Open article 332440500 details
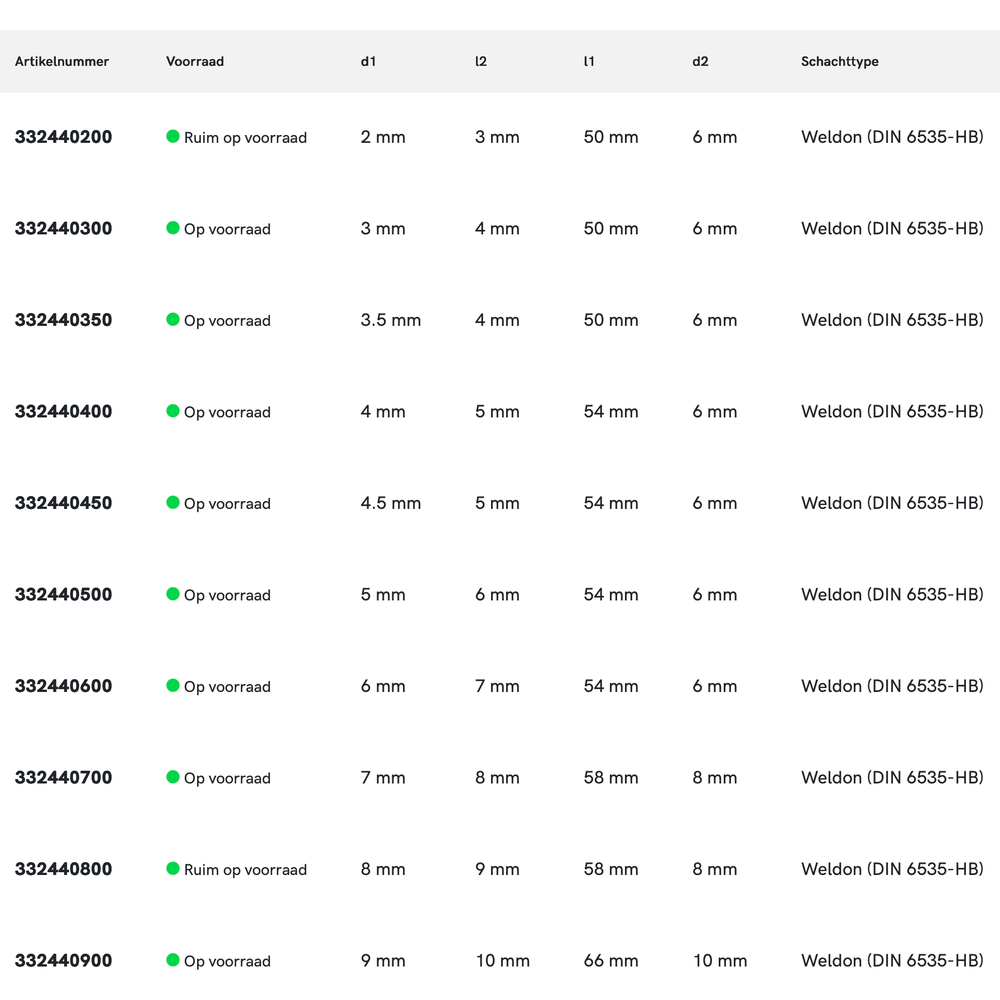 [x=63, y=595]
